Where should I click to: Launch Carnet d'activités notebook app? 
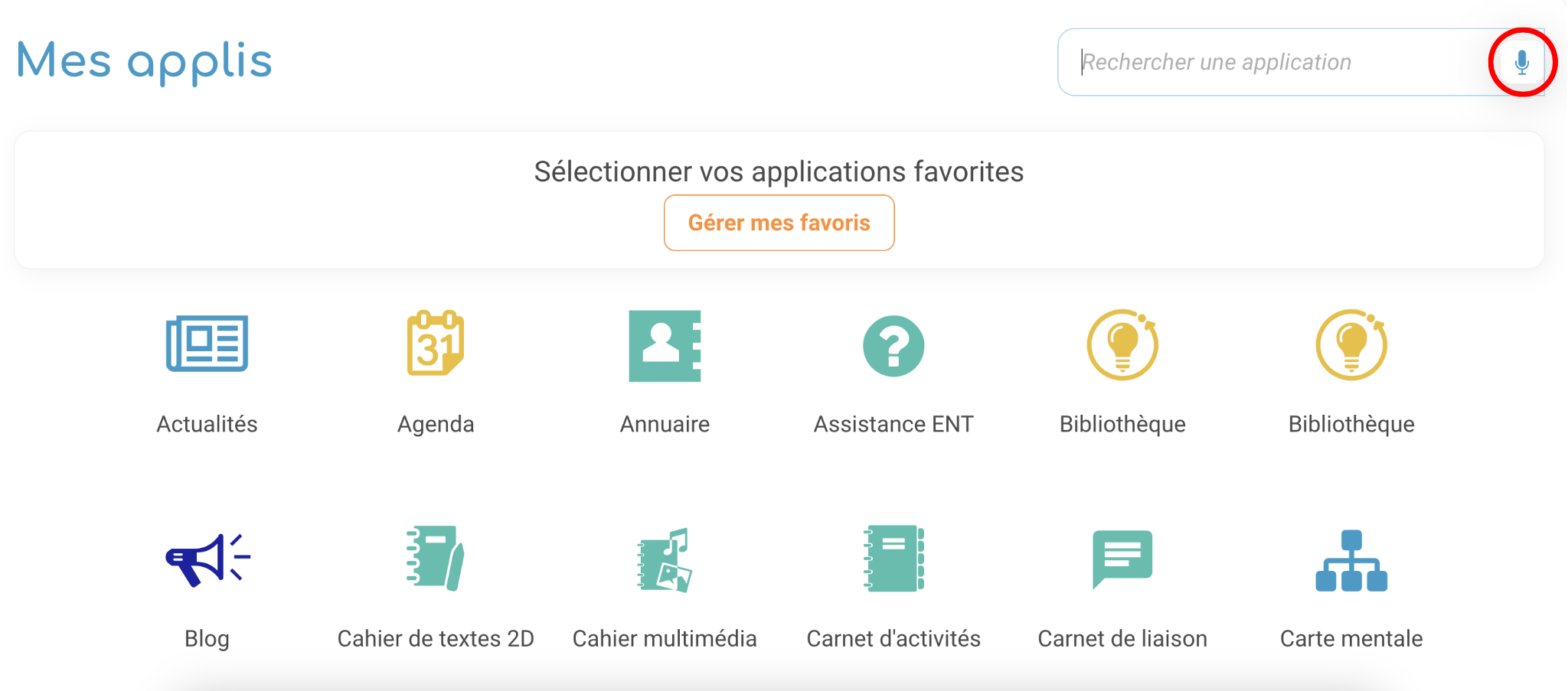[x=893, y=559]
